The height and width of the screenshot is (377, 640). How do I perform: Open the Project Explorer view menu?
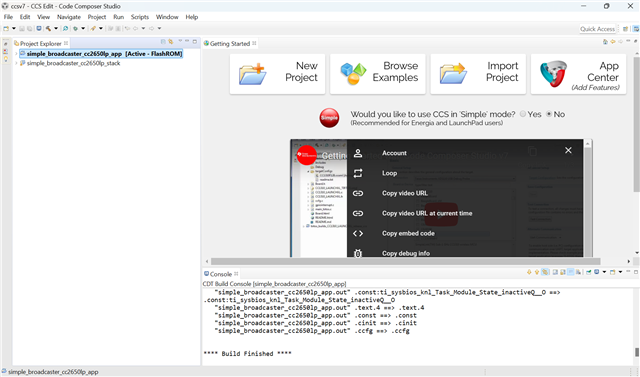(180, 42)
